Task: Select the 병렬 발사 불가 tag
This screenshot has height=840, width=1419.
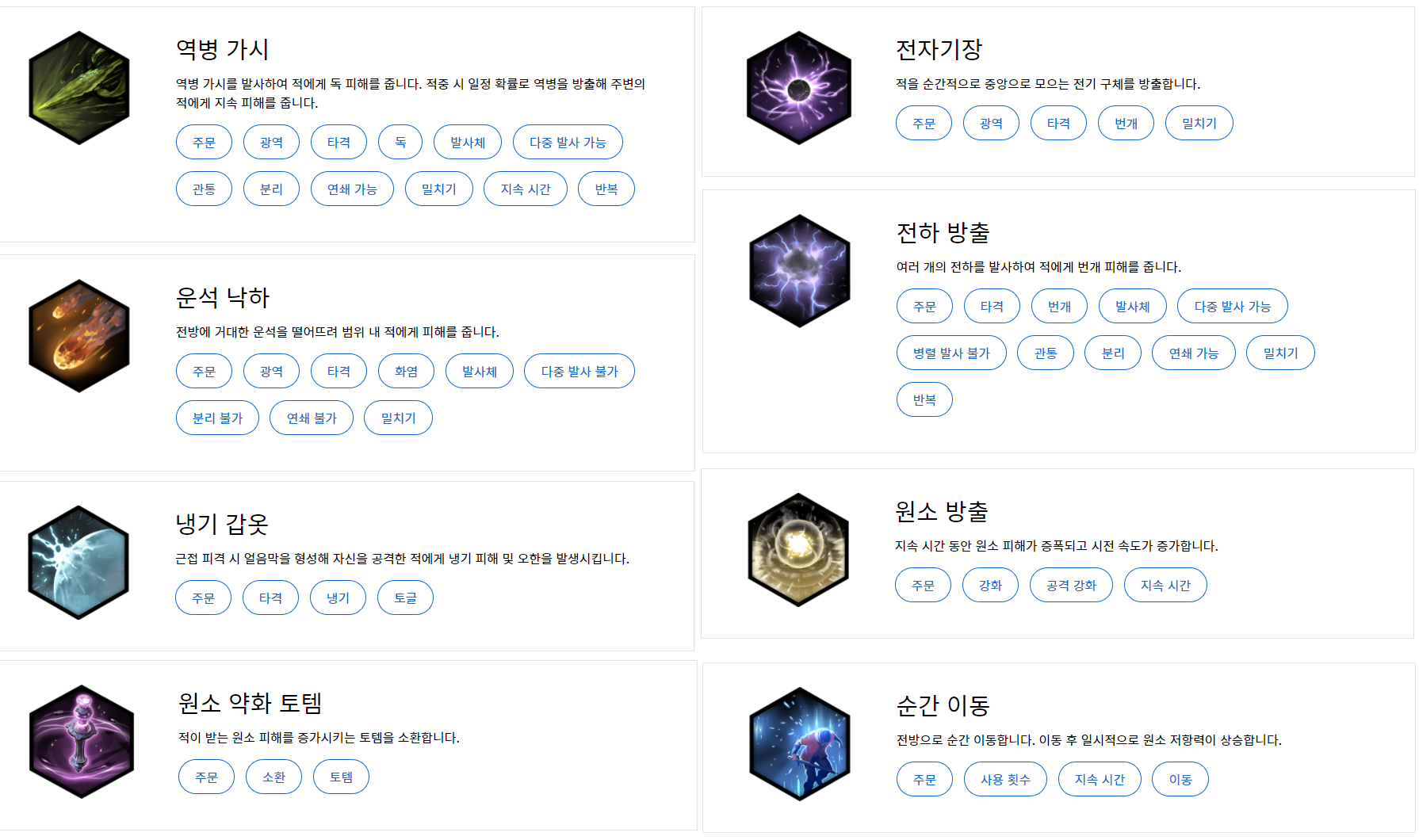Action: 951,353
